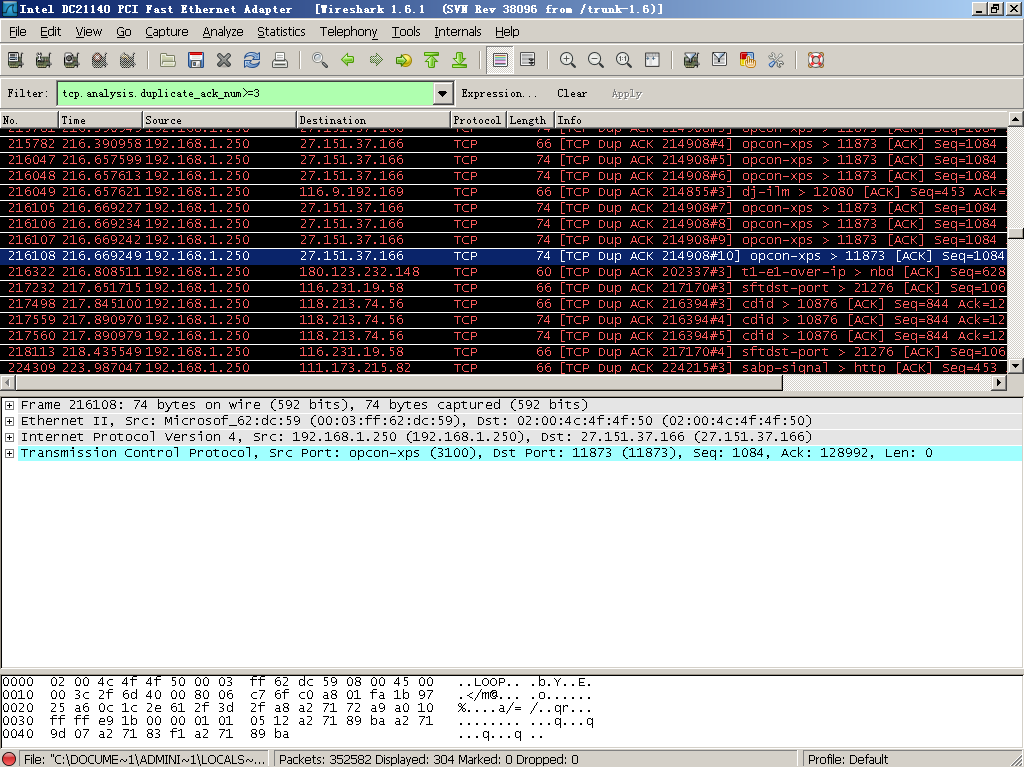Open capture options dialog icon
The width and height of the screenshot is (1024, 768).
click(x=43, y=60)
